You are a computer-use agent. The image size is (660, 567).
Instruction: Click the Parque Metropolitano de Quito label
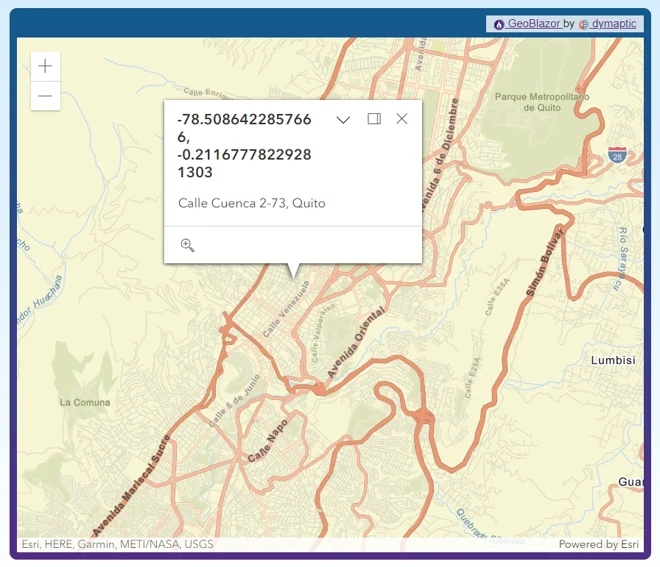click(542, 102)
